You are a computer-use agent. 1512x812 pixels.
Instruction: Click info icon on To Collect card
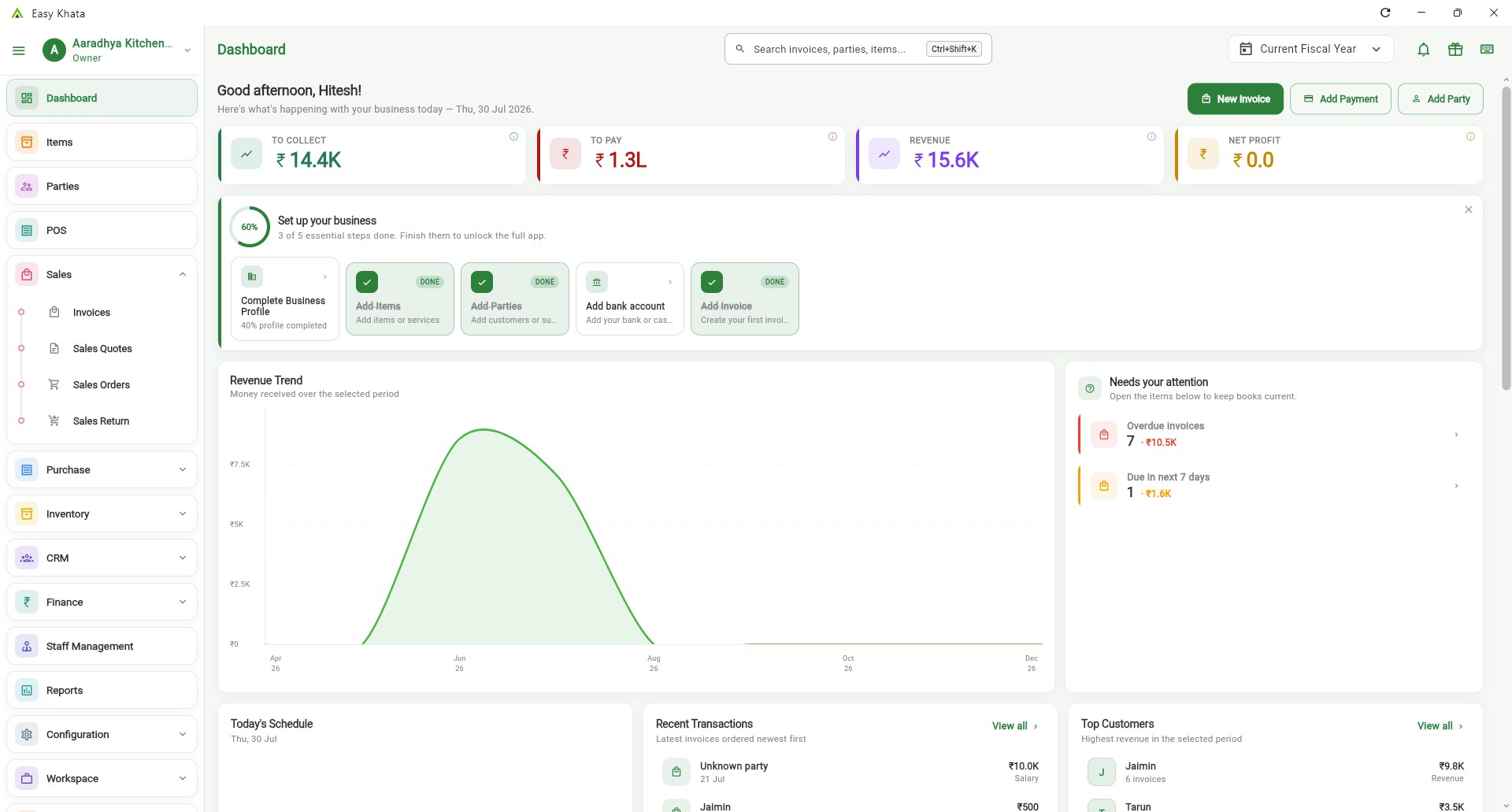[x=514, y=137]
